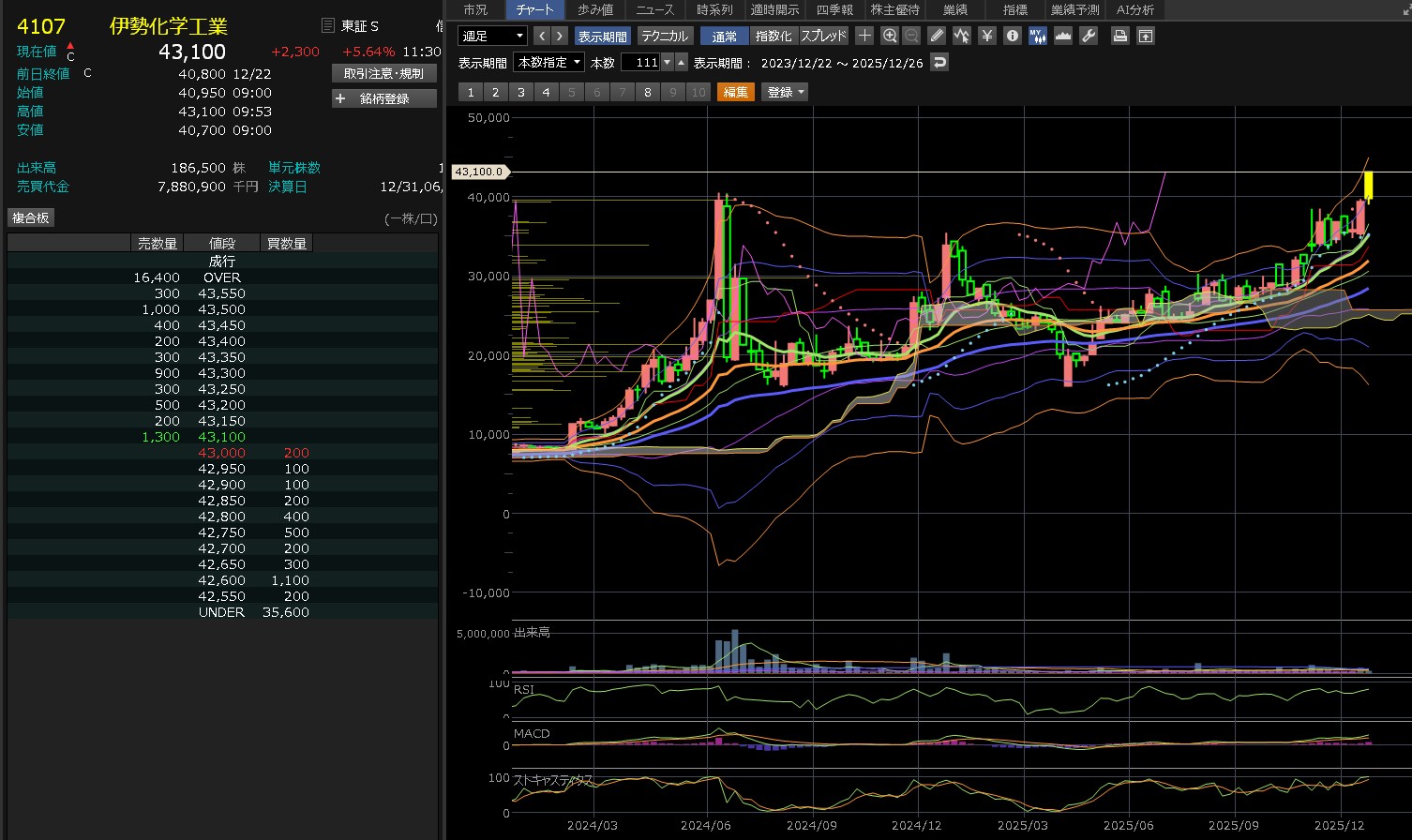Open the wrench chart settings icon

1088,36
